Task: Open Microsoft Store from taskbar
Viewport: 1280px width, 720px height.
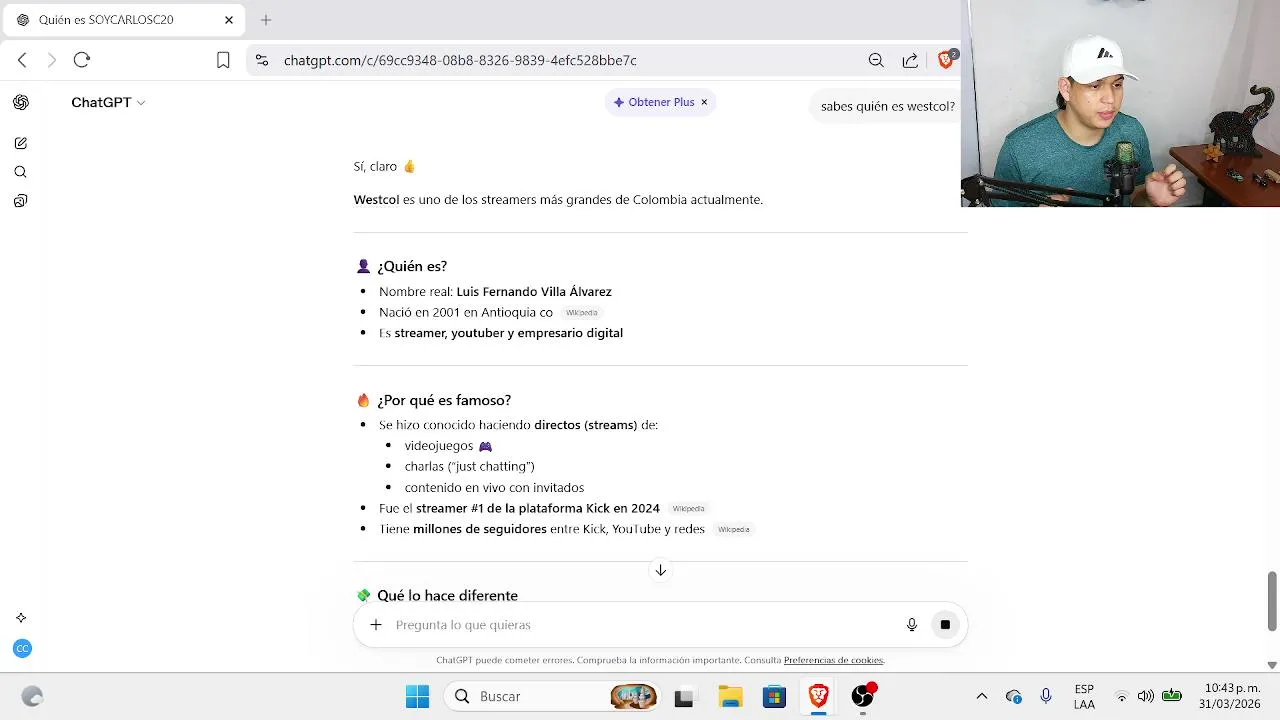Action: 774,696
